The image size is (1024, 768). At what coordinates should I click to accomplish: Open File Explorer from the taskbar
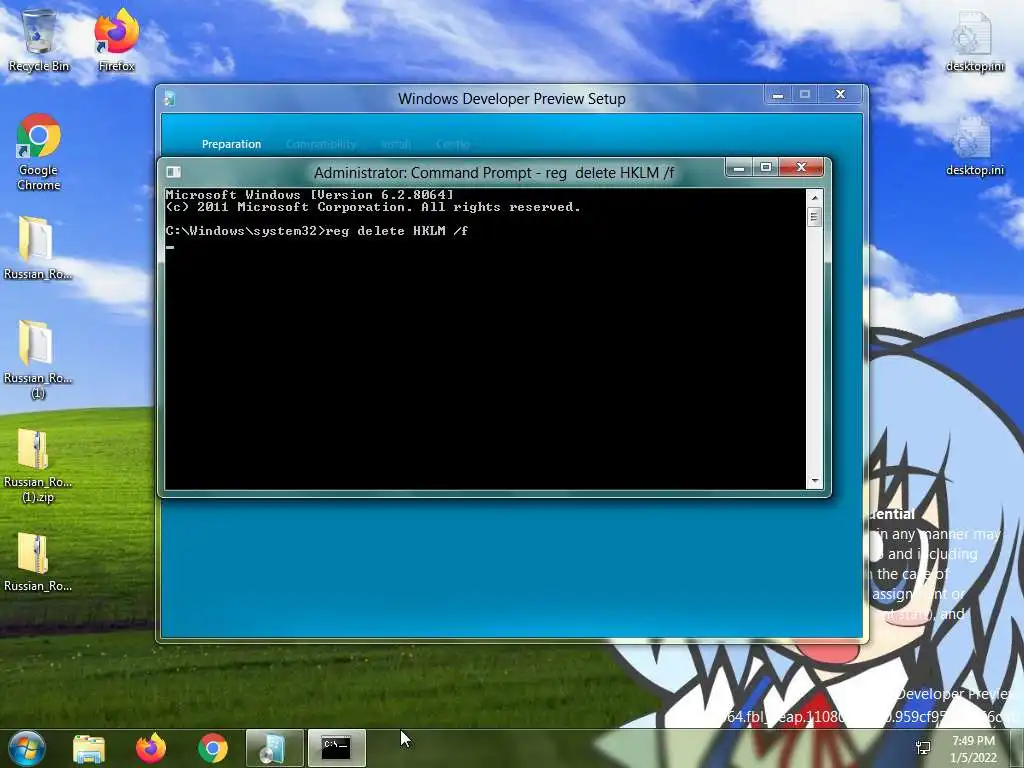click(89, 748)
